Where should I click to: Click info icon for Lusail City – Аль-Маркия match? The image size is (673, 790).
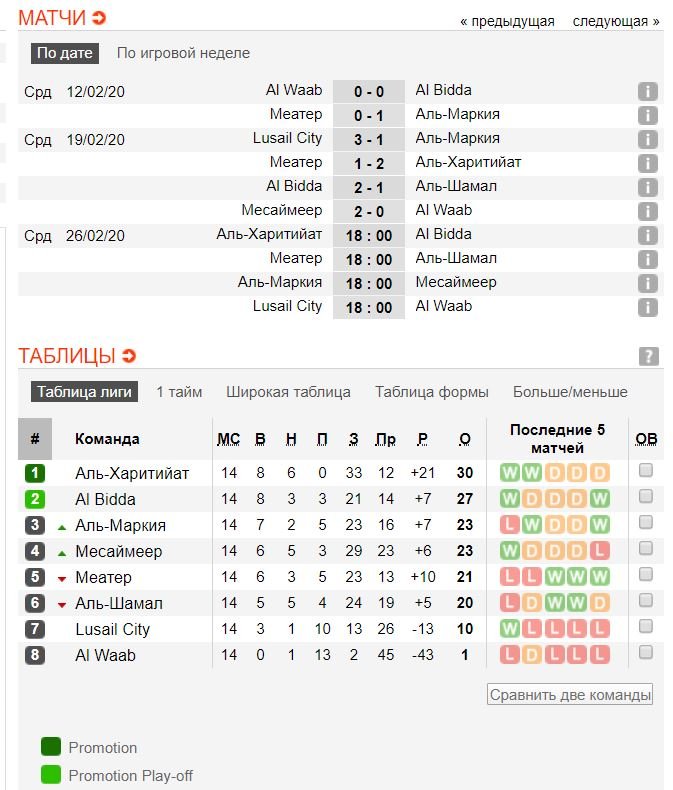click(x=648, y=140)
